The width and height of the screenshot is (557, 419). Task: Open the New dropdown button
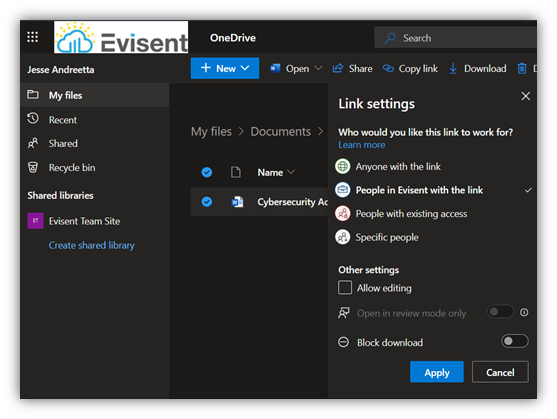pos(225,68)
